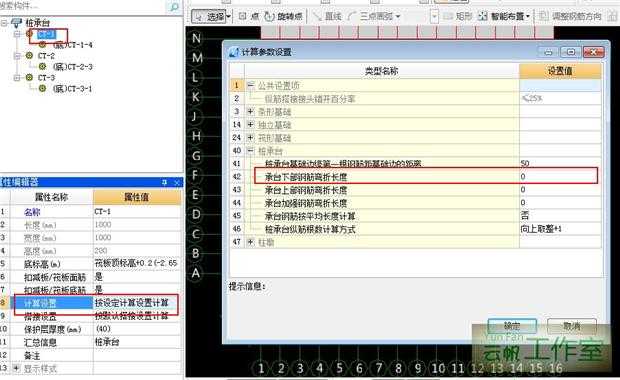Click the 取消 button in the dialog
This screenshot has width=620, height=380.
[x=572, y=326]
